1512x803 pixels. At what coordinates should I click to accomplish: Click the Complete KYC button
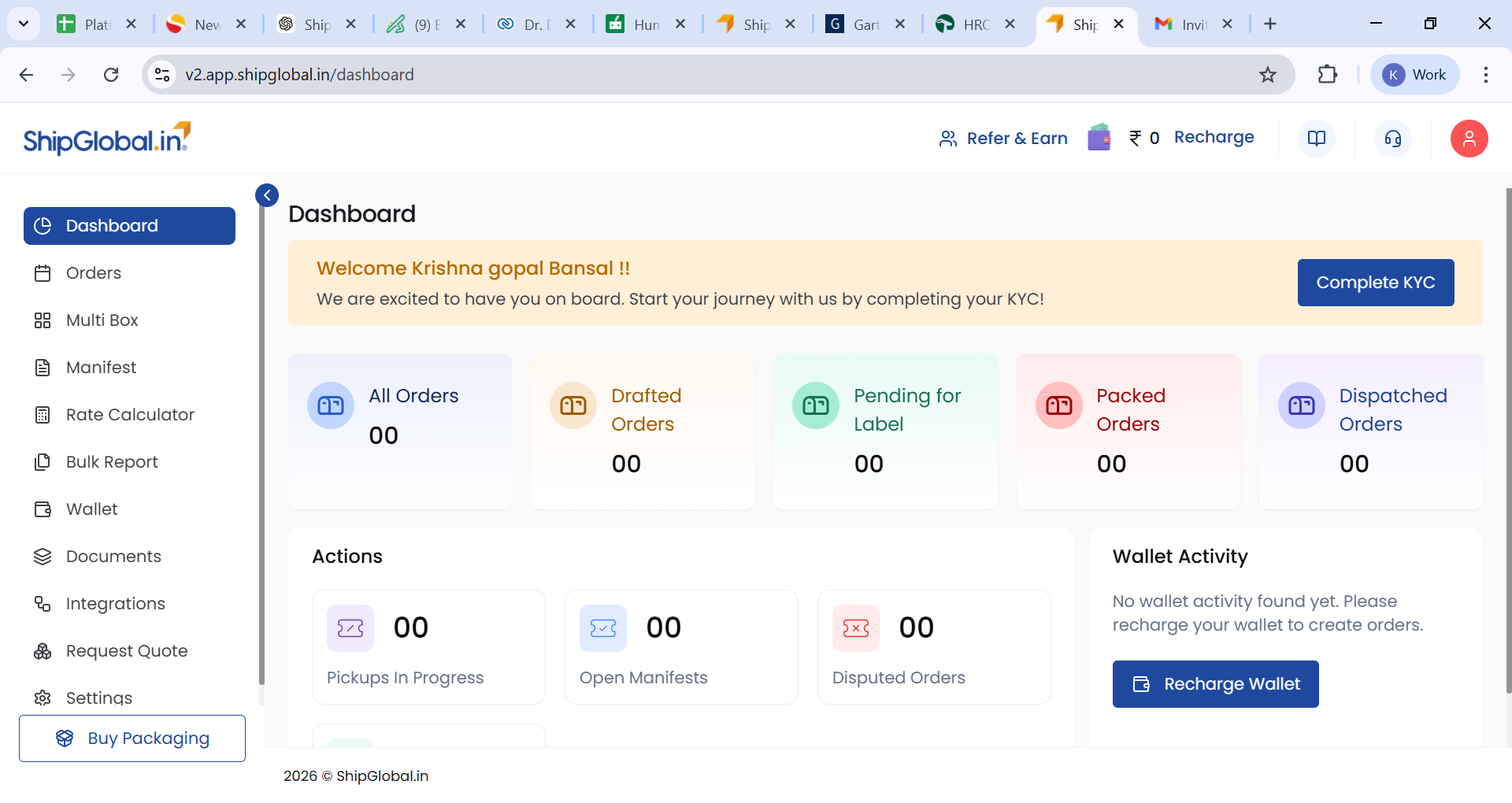click(1376, 282)
